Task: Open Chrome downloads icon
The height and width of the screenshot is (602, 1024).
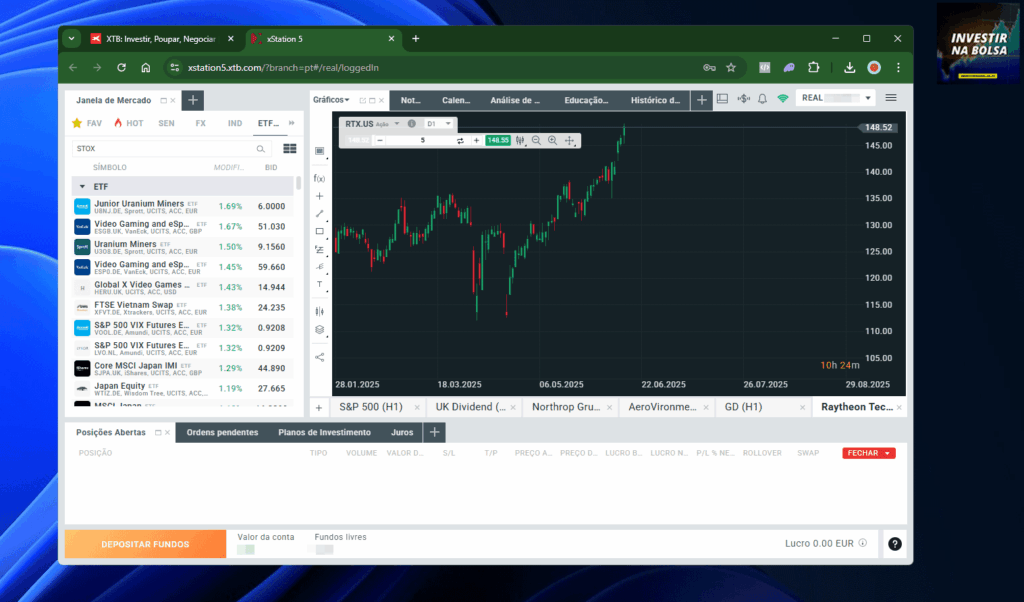Action: pyautogui.click(x=849, y=67)
